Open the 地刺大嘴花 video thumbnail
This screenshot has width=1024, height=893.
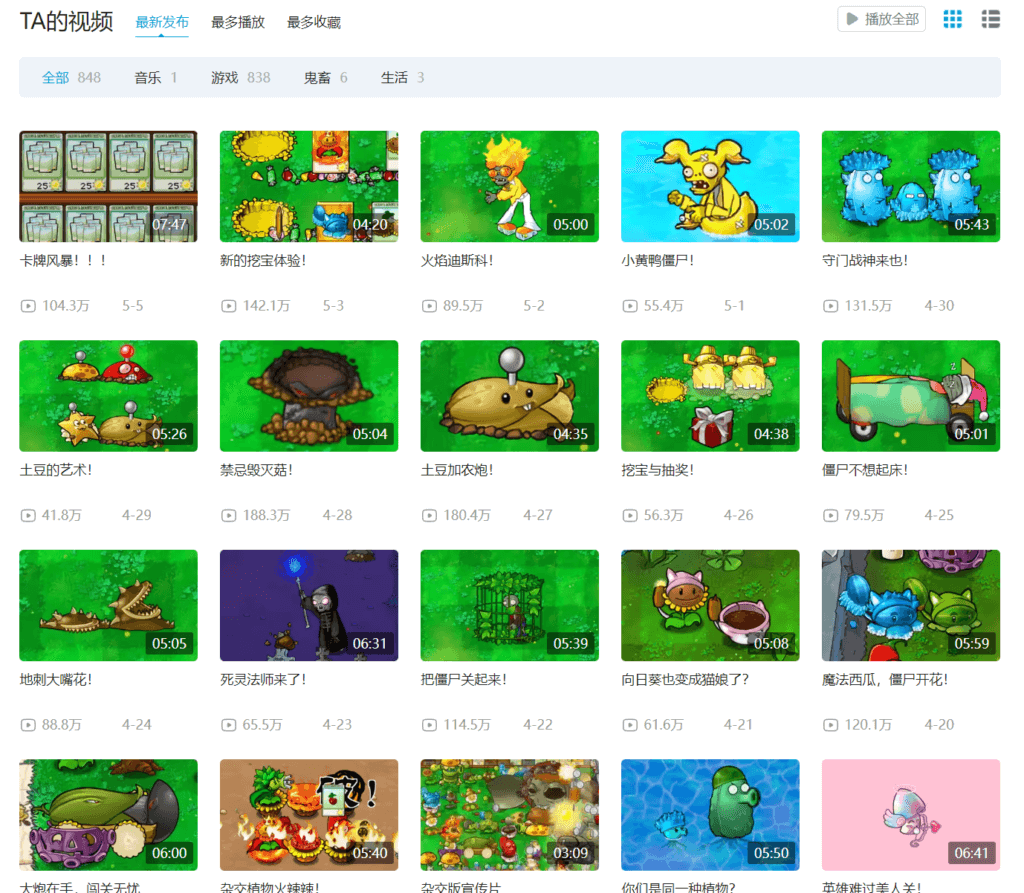(108, 606)
